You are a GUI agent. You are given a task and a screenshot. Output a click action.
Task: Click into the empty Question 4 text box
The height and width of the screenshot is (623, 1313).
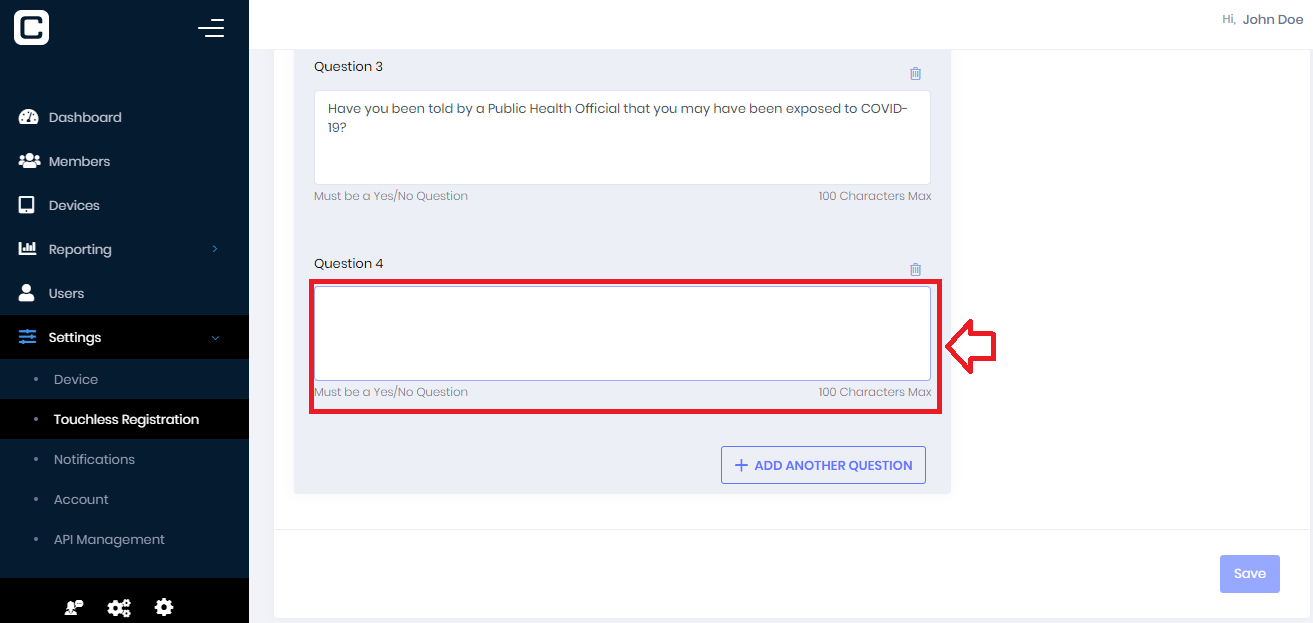(x=622, y=333)
